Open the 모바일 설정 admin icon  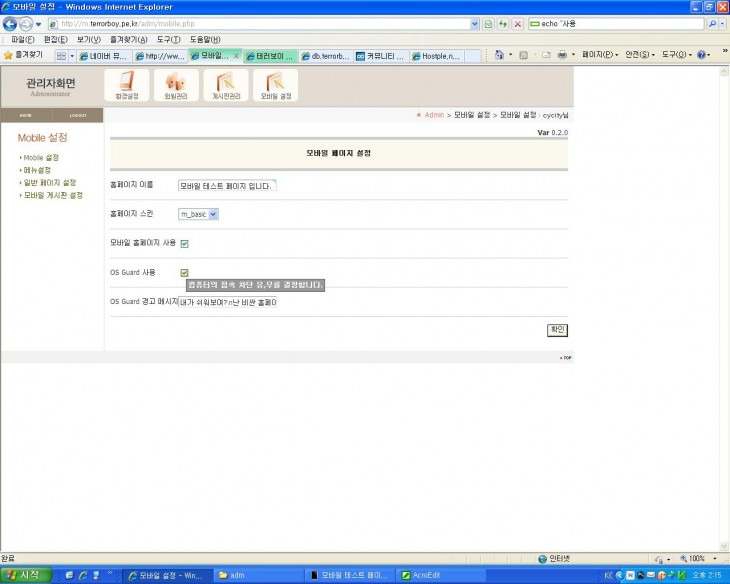[276, 85]
